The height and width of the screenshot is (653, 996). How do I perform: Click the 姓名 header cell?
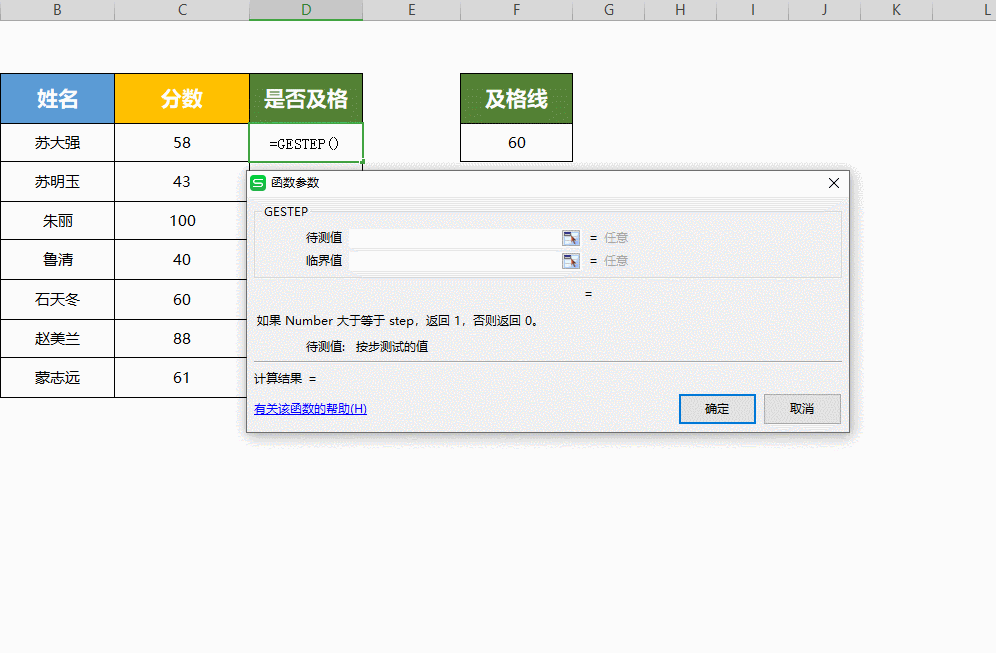pos(57,98)
